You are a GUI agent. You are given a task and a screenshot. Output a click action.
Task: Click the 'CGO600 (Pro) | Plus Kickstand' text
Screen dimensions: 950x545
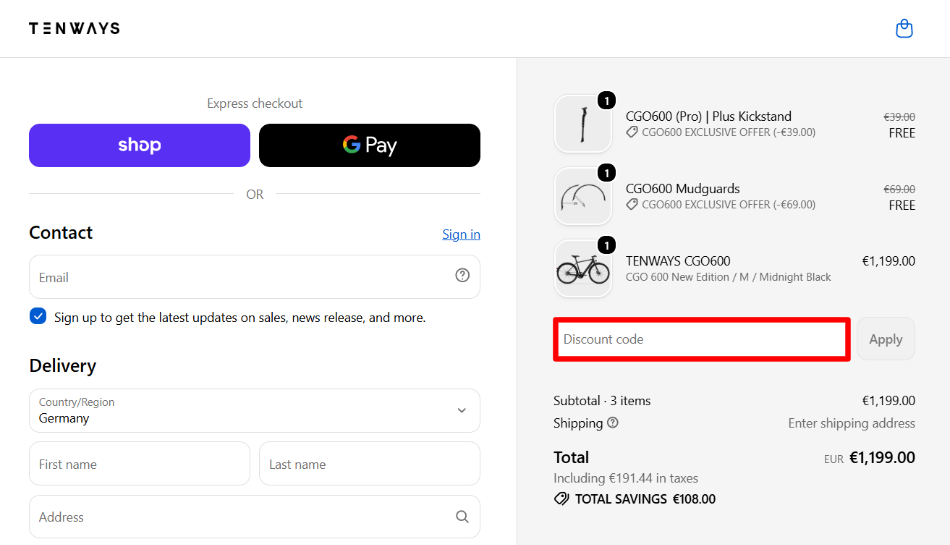click(708, 116)
